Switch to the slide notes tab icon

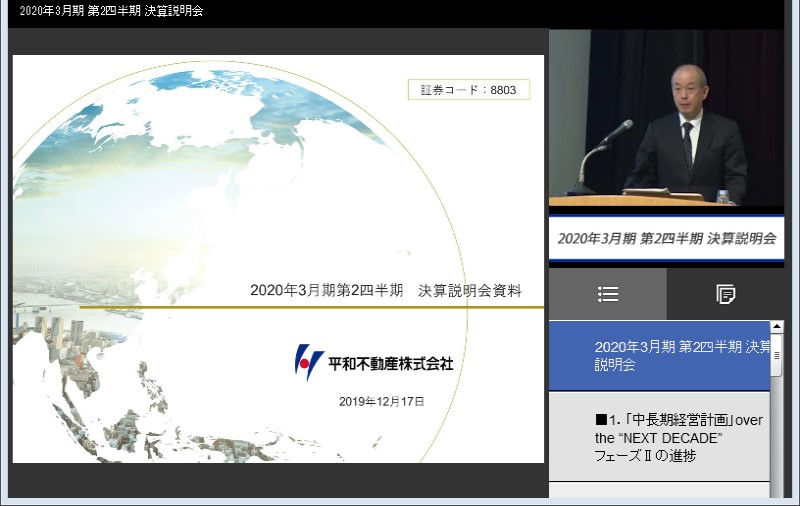click(x=725, y=294)
